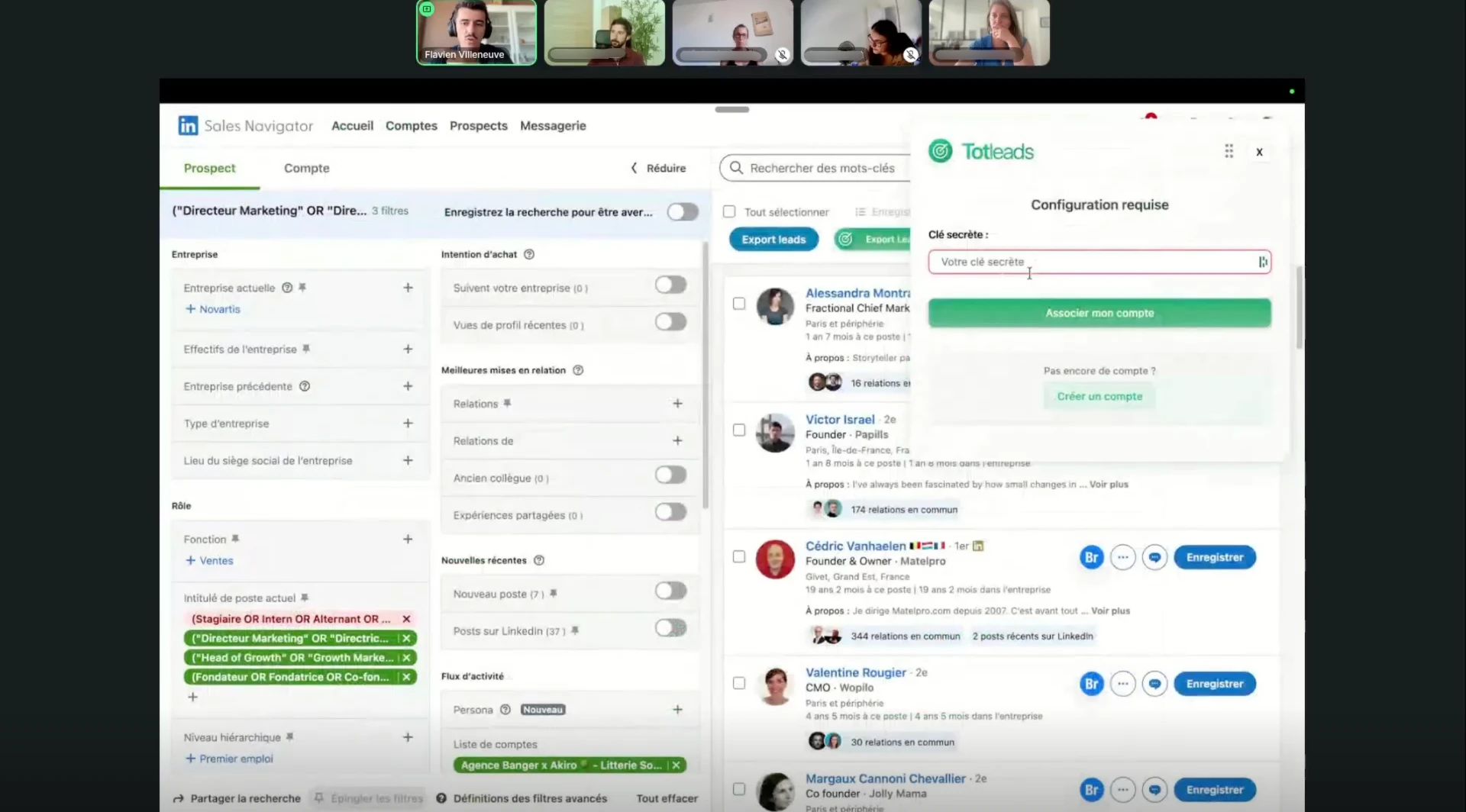Click help icon next to Persona
This screenshot has height=812, width=1466.
pos(505,710)
